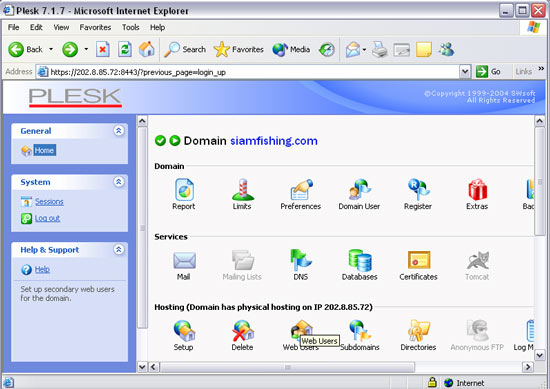
Task: Click the green status checkmark icon
Action: point(160,141)
